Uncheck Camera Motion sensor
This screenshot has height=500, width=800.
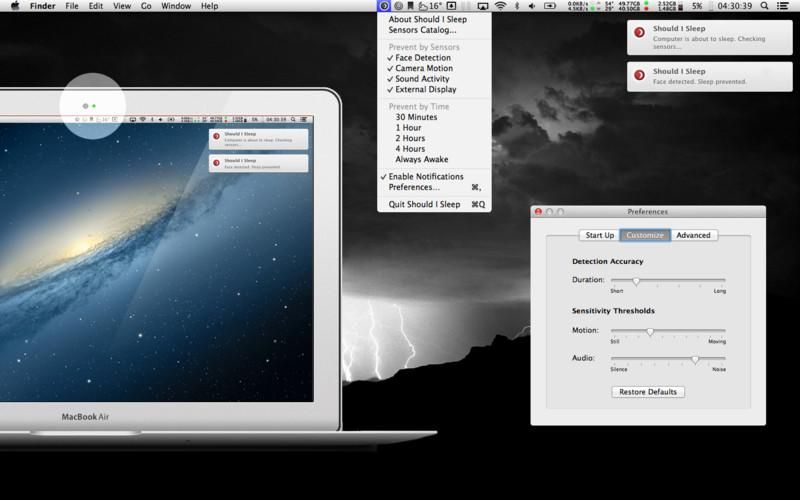point(423,68)
